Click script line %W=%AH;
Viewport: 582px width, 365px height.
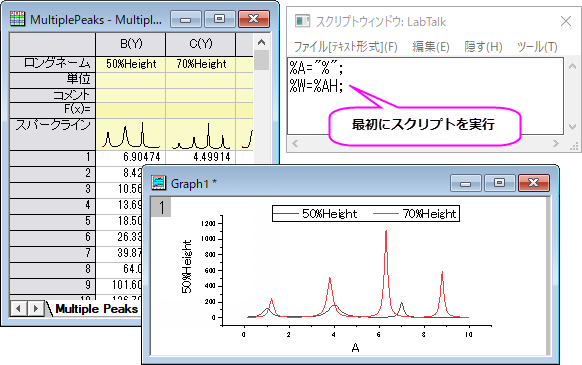pyautogui.click(x=316, y=86)
